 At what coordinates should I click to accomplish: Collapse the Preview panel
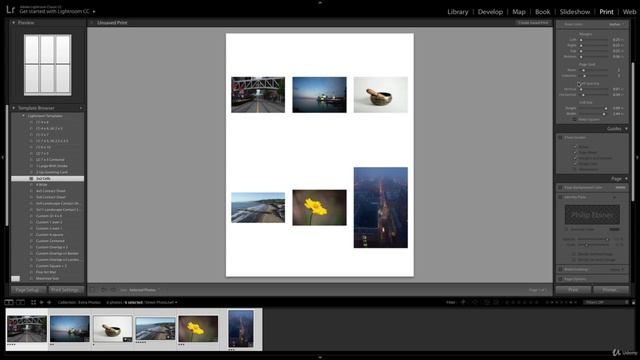(x=13, y=22)
